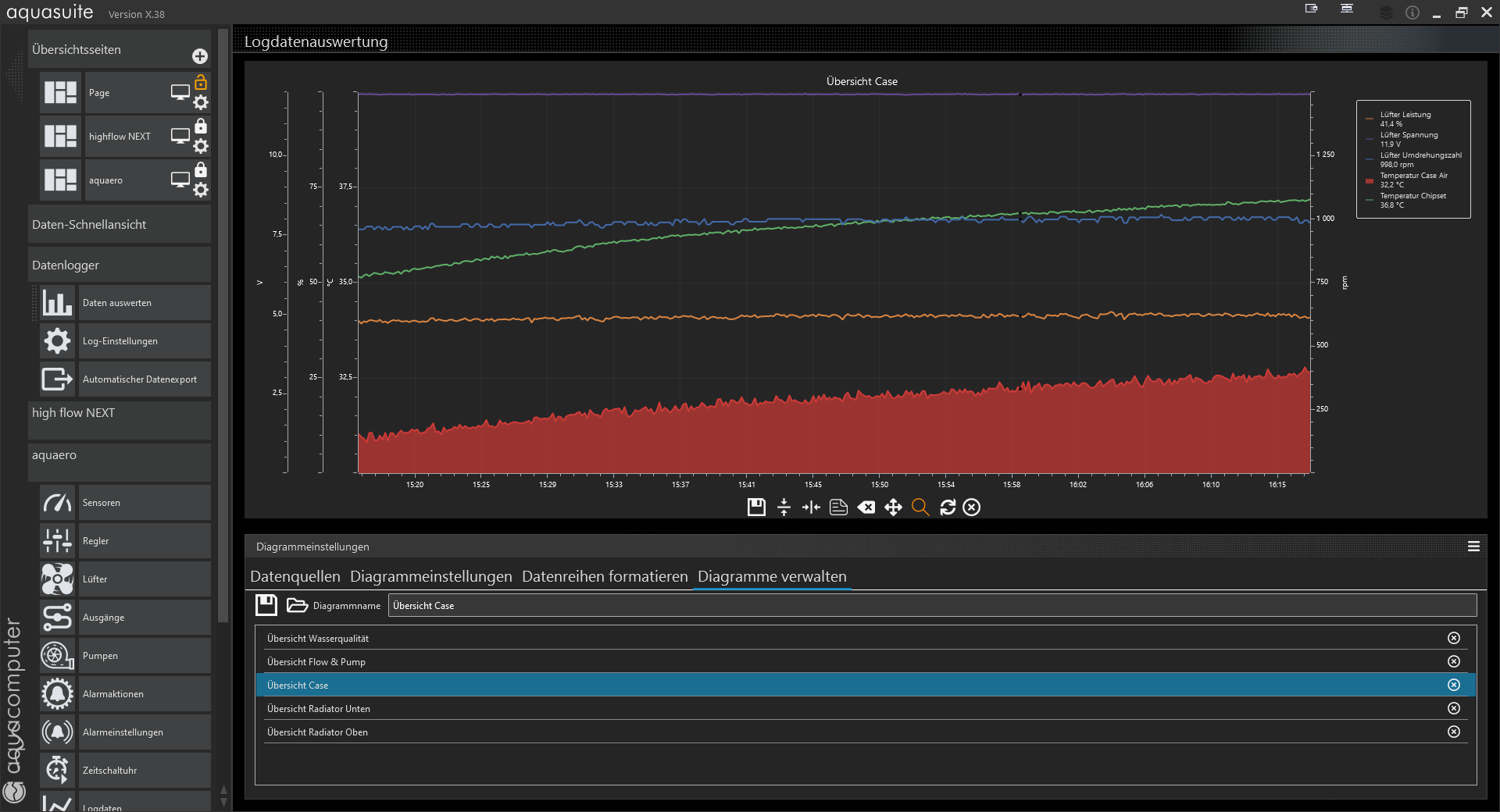Click the backspace-style delete icon under chart

pos(866,507)
